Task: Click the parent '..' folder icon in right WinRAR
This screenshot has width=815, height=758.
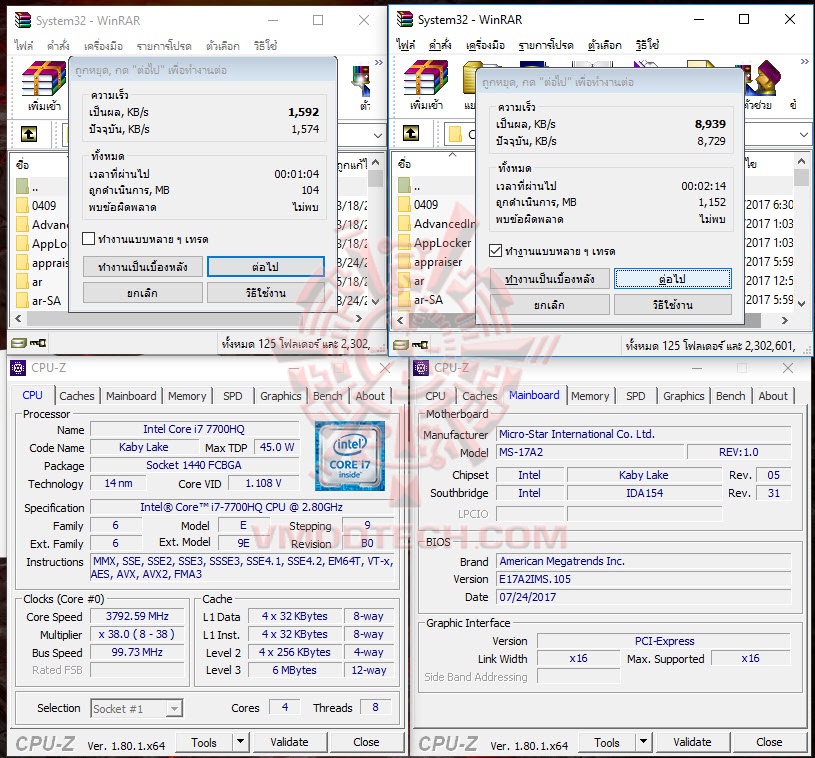Action: click(x=404, y=185)
